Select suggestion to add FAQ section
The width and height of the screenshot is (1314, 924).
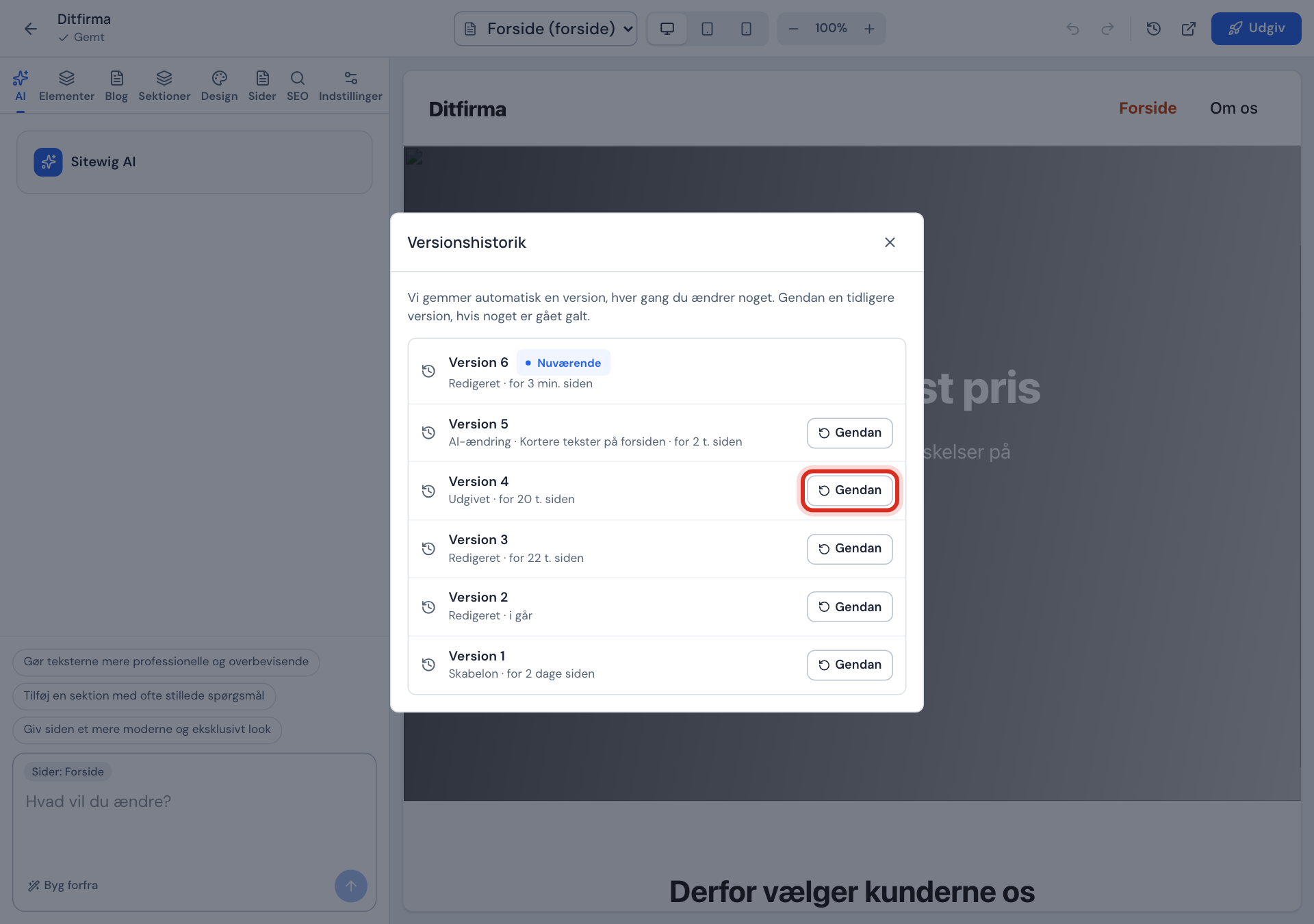point(144,696)
